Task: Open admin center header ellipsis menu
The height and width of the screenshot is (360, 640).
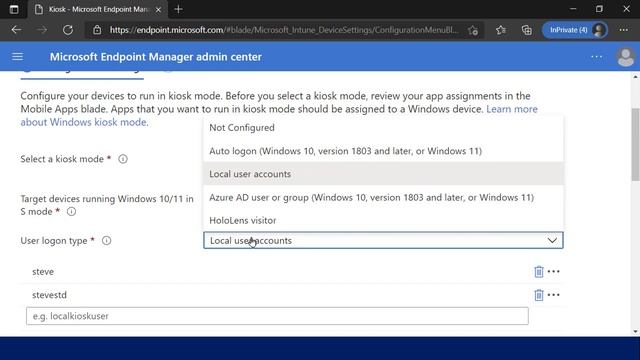Action: [596, 57]
